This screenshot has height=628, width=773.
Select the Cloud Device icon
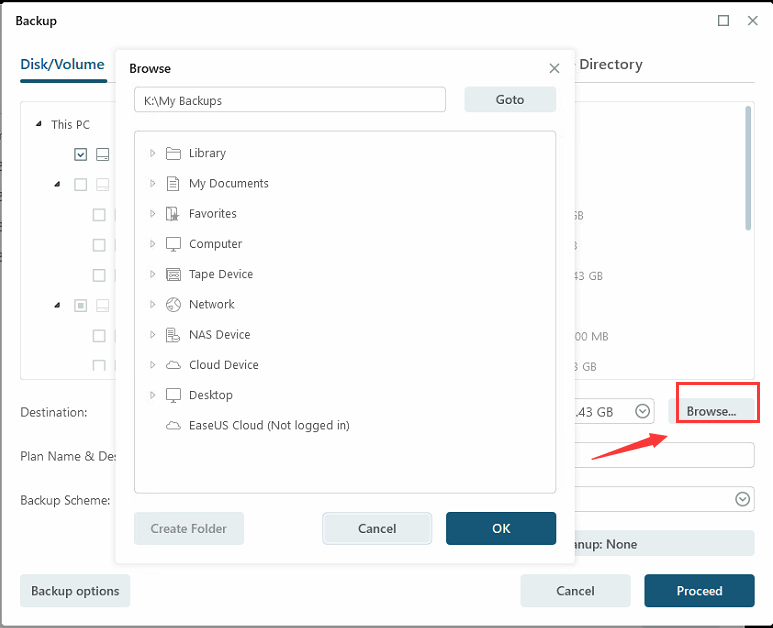tap(173, 365)
